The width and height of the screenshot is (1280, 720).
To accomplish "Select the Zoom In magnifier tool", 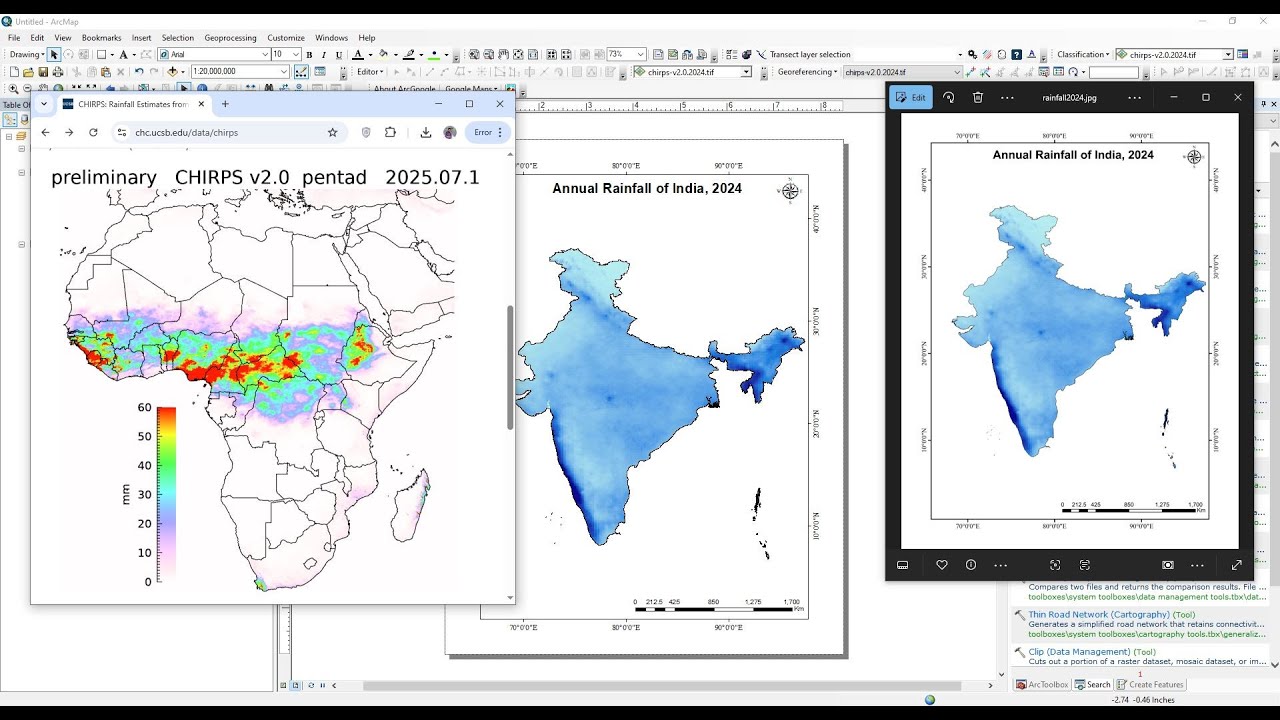I will coord(13,89).
